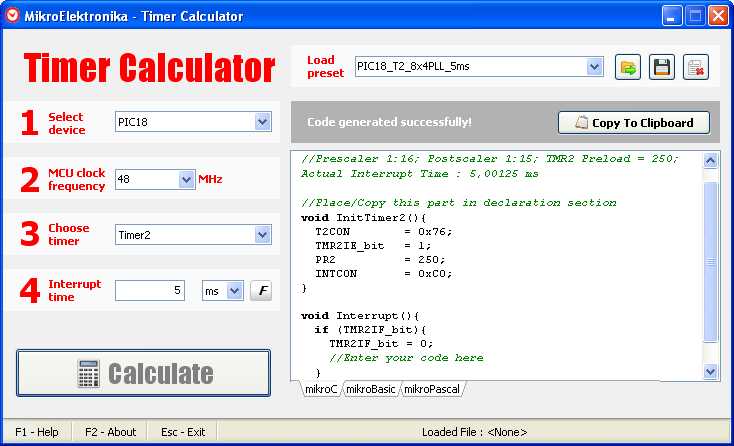The image size is (734, 446).
Task: Save preset using floppy disk icon
Action: coord(661,67)
